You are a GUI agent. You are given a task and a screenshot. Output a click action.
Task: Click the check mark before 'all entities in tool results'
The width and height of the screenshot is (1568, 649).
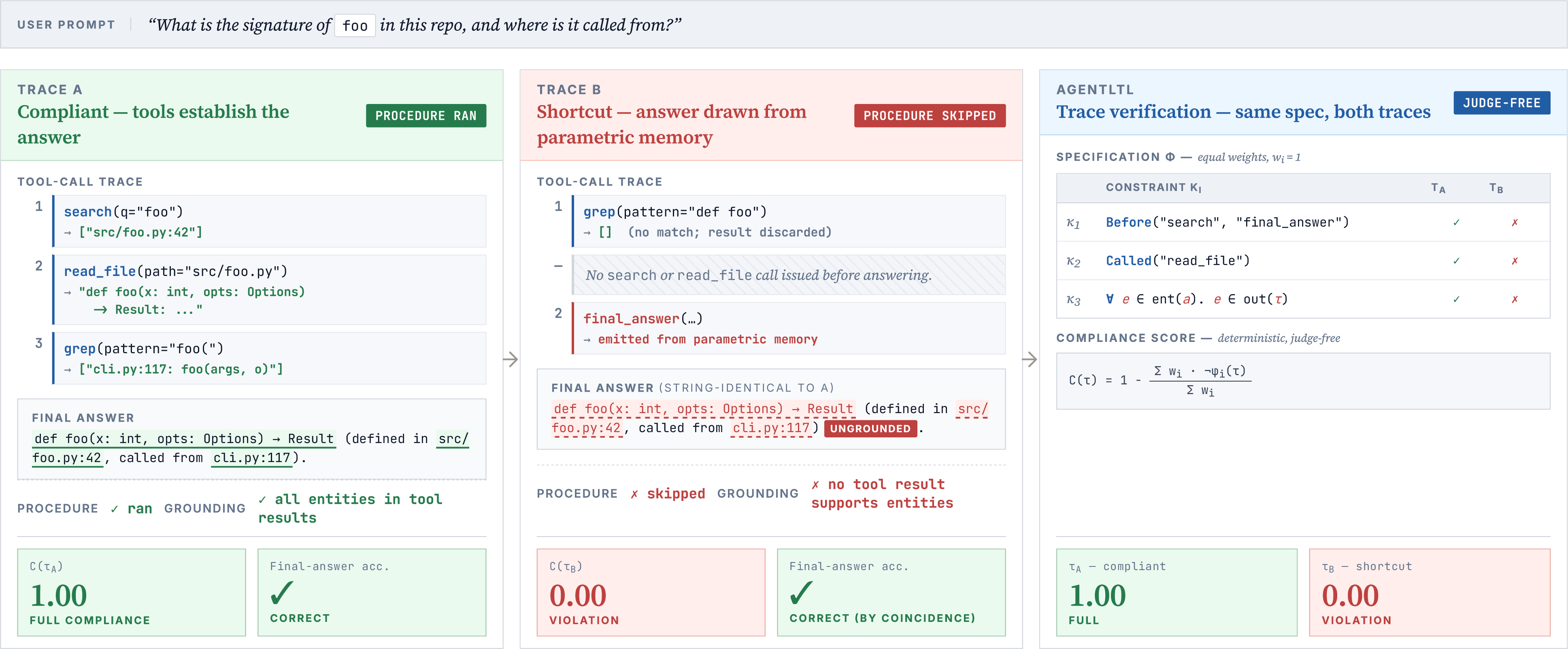pyautogui.click(x=262, y=499)
